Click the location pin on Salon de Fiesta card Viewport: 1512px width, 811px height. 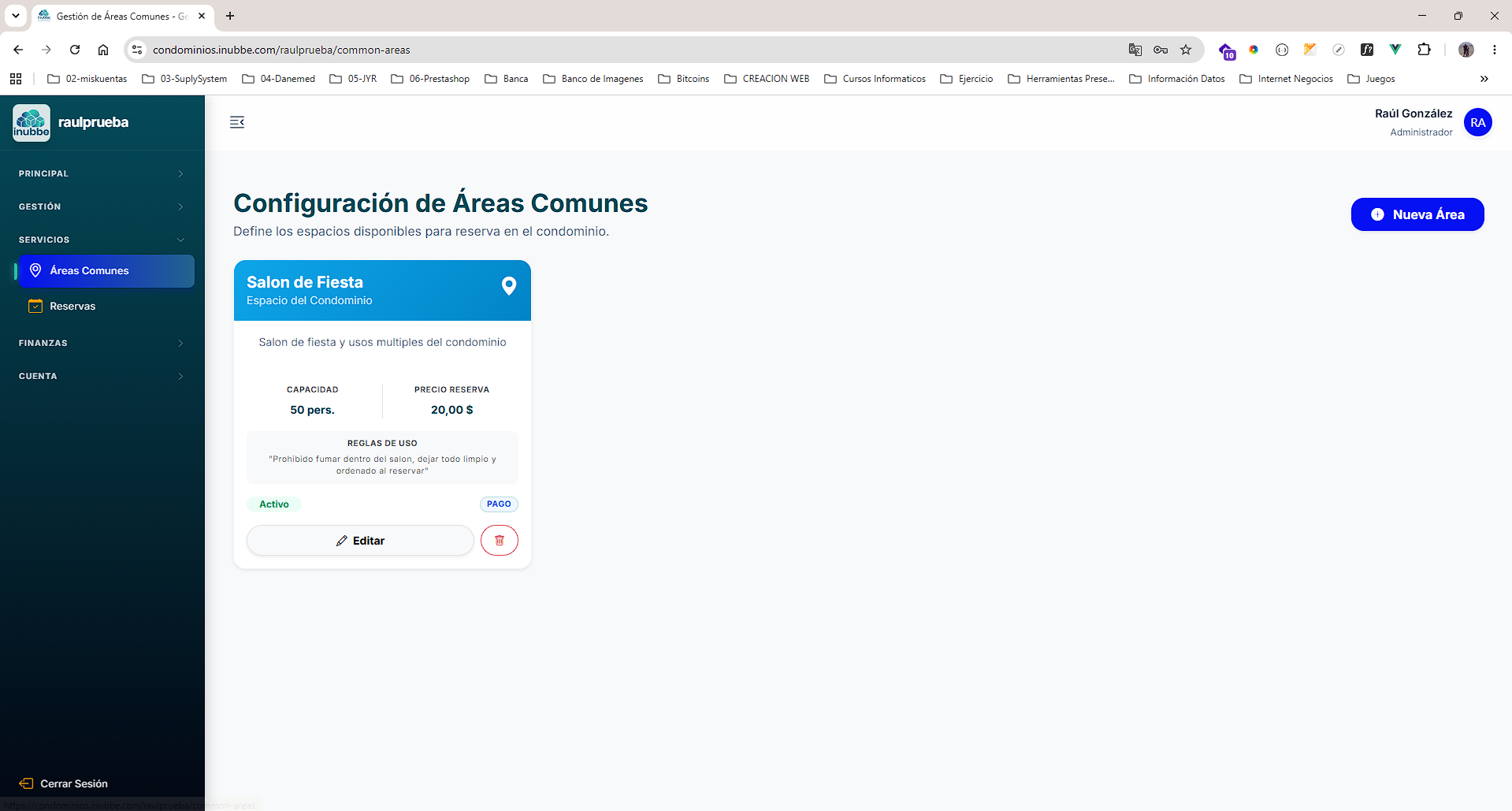point(509,286)
